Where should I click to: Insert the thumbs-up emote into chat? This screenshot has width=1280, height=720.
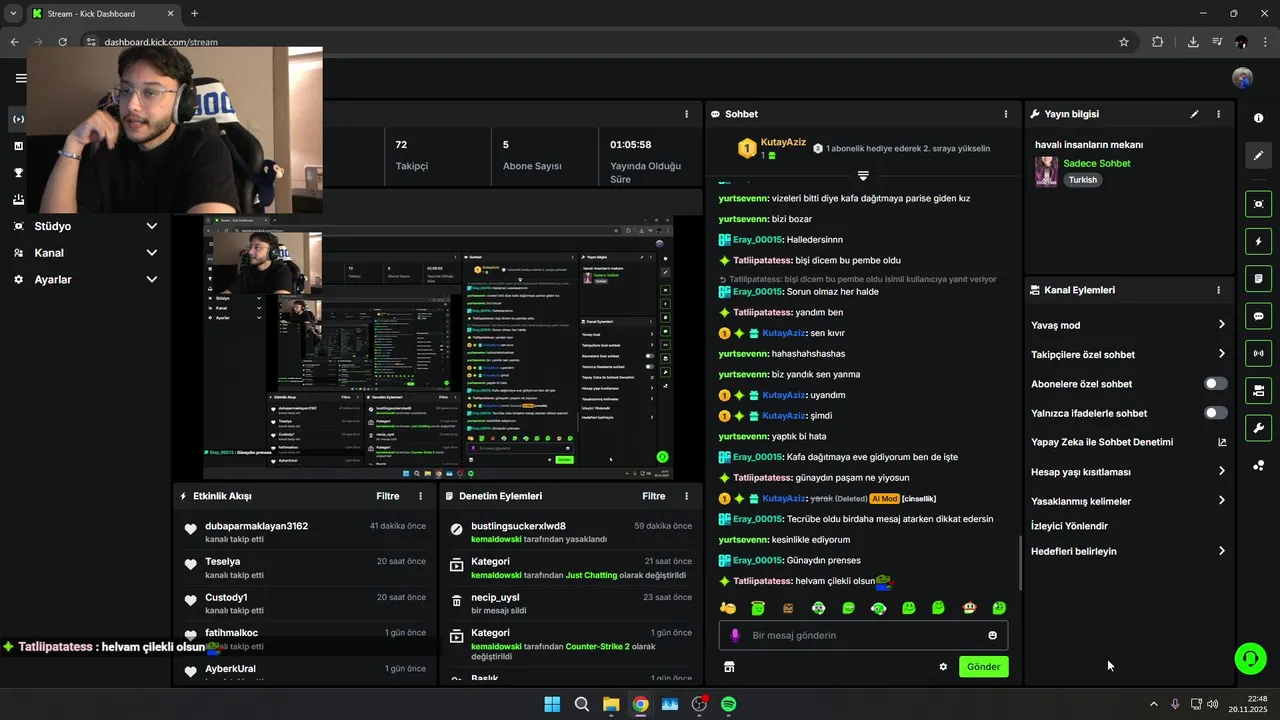(728, 607)
